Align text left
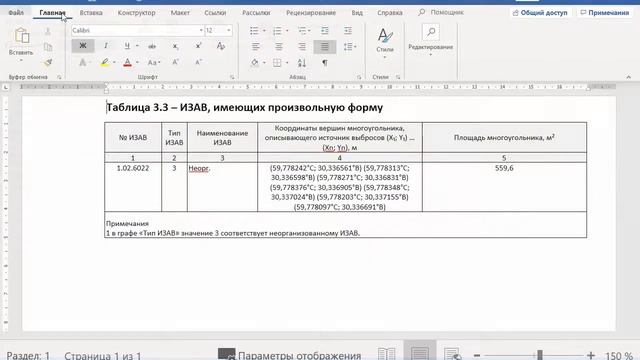 (256, 47)
